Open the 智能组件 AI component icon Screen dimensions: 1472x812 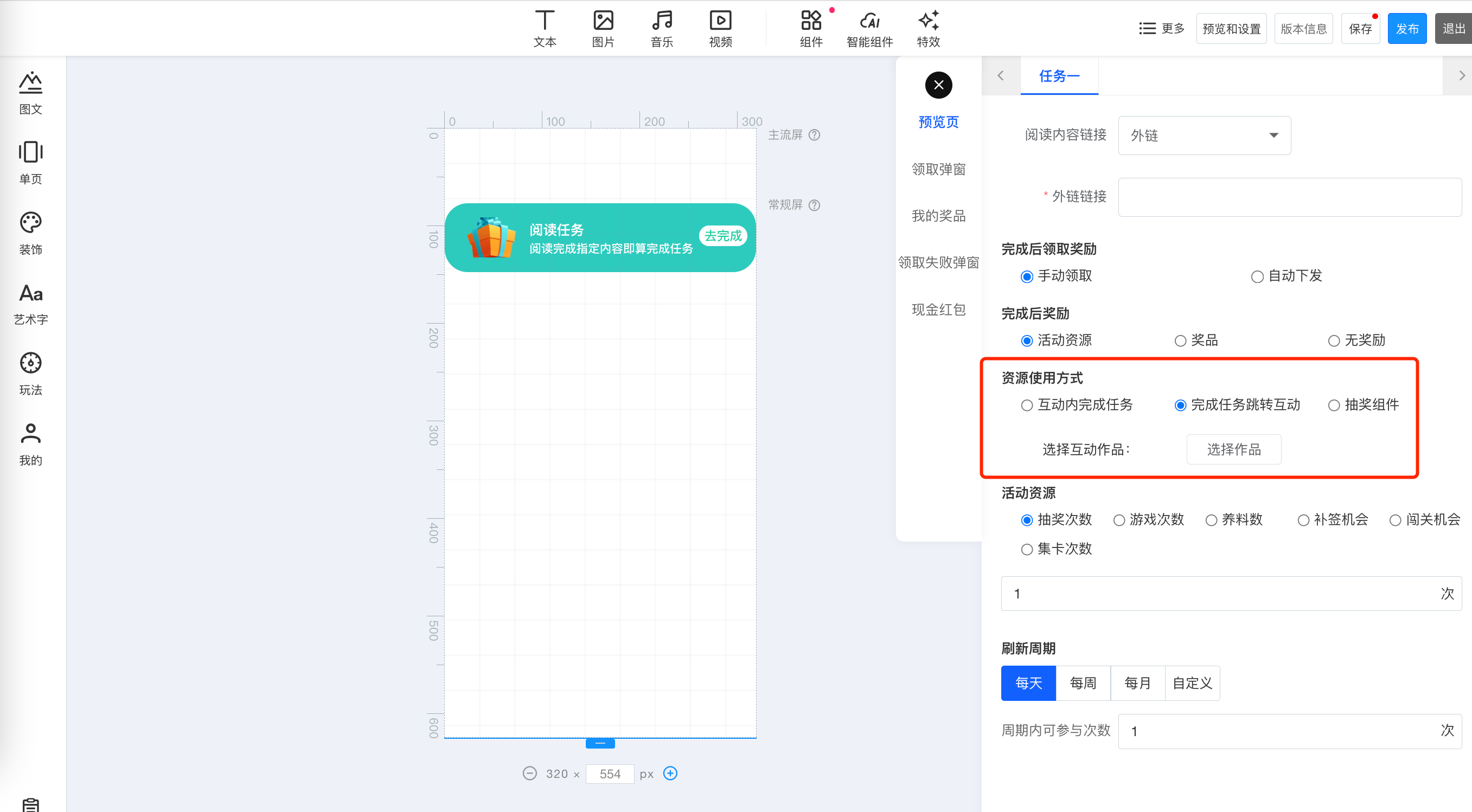point(869,21)
